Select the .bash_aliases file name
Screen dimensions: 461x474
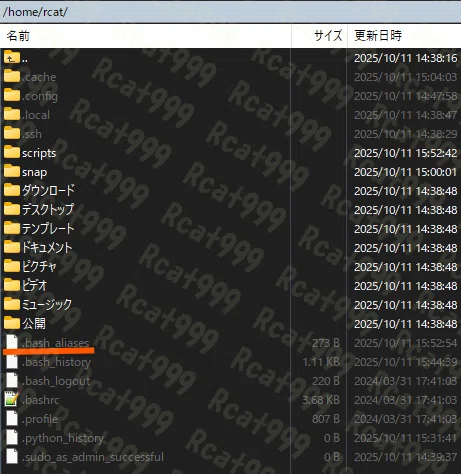pyautogui.click(x=56, y=343)
